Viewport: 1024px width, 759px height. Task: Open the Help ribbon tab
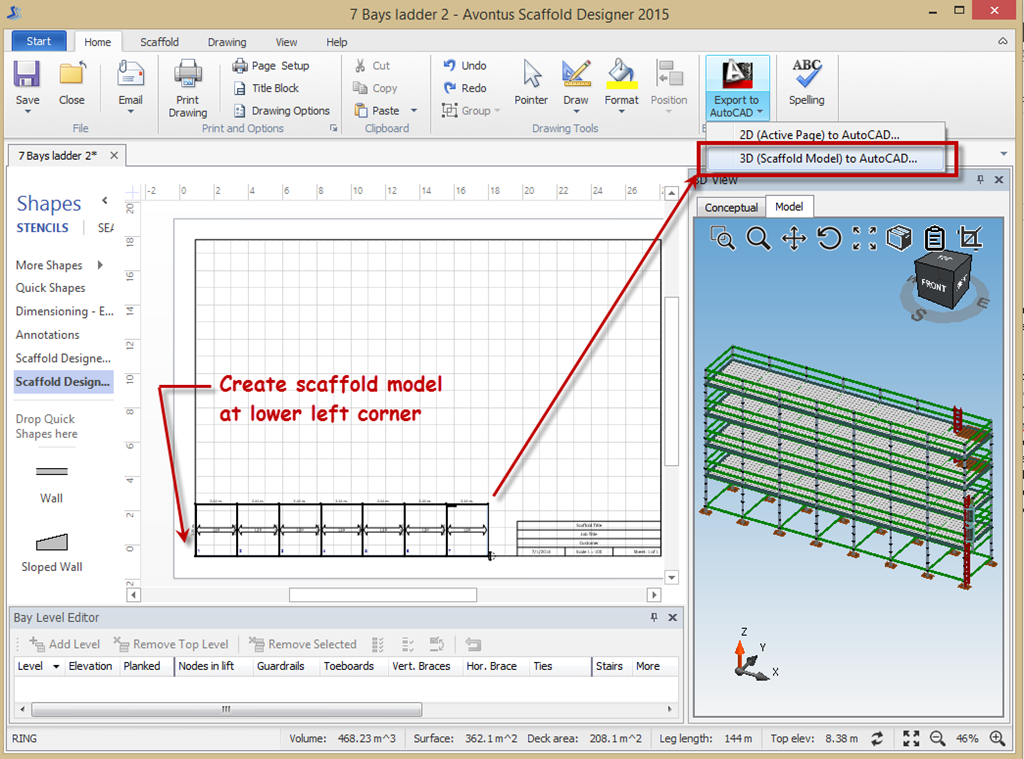click(336, 42)
